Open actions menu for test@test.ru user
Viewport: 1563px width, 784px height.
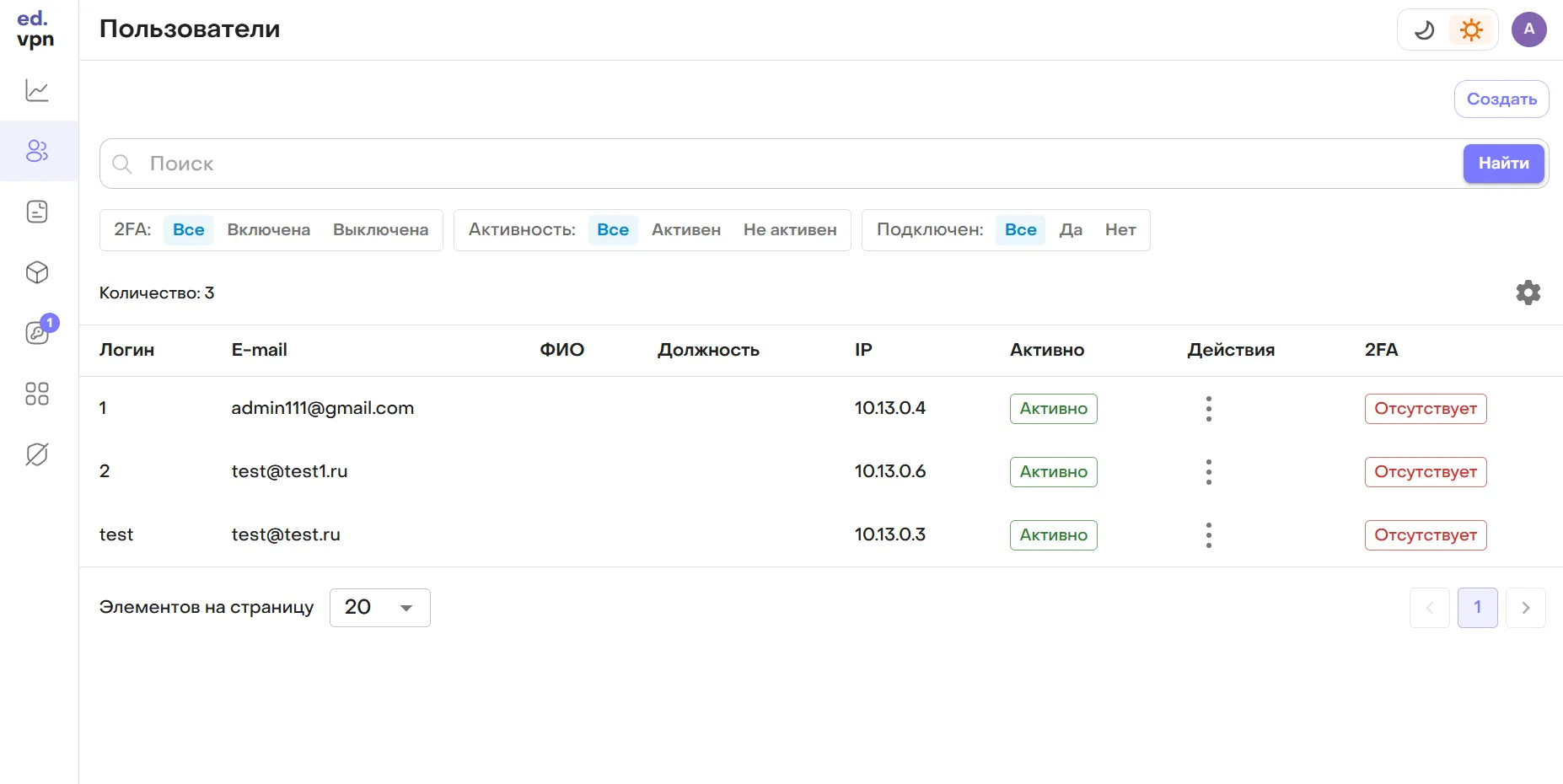click(1208, 535)
